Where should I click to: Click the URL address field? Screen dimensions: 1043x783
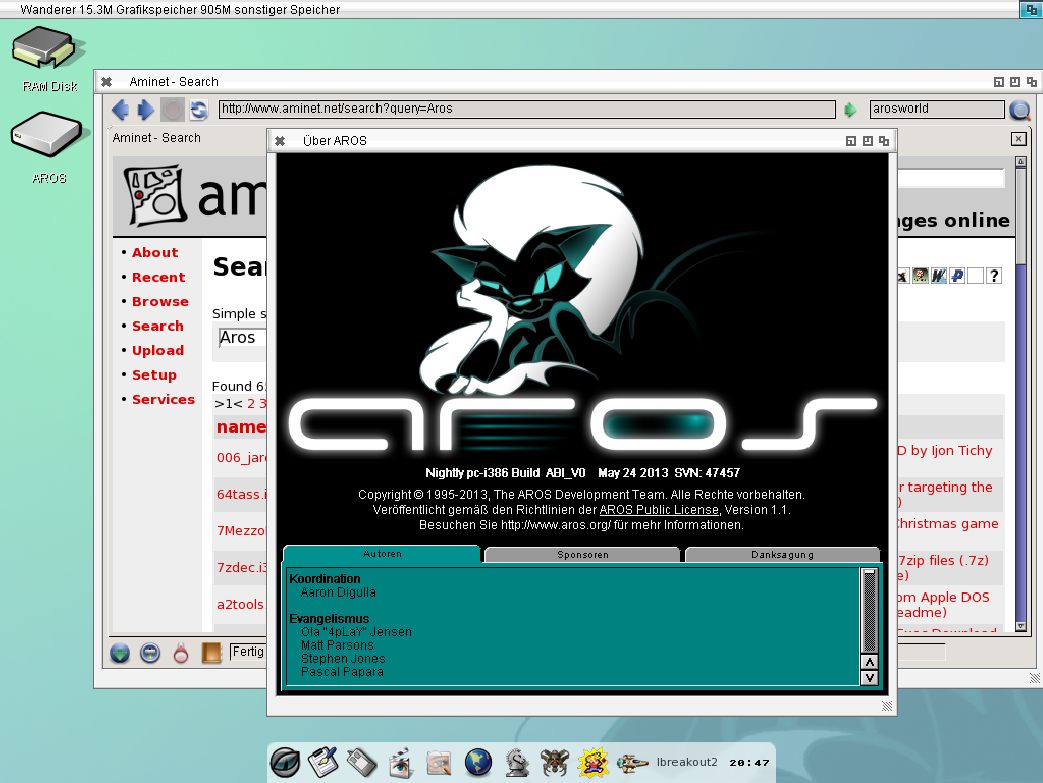click(x=527, y=109)
